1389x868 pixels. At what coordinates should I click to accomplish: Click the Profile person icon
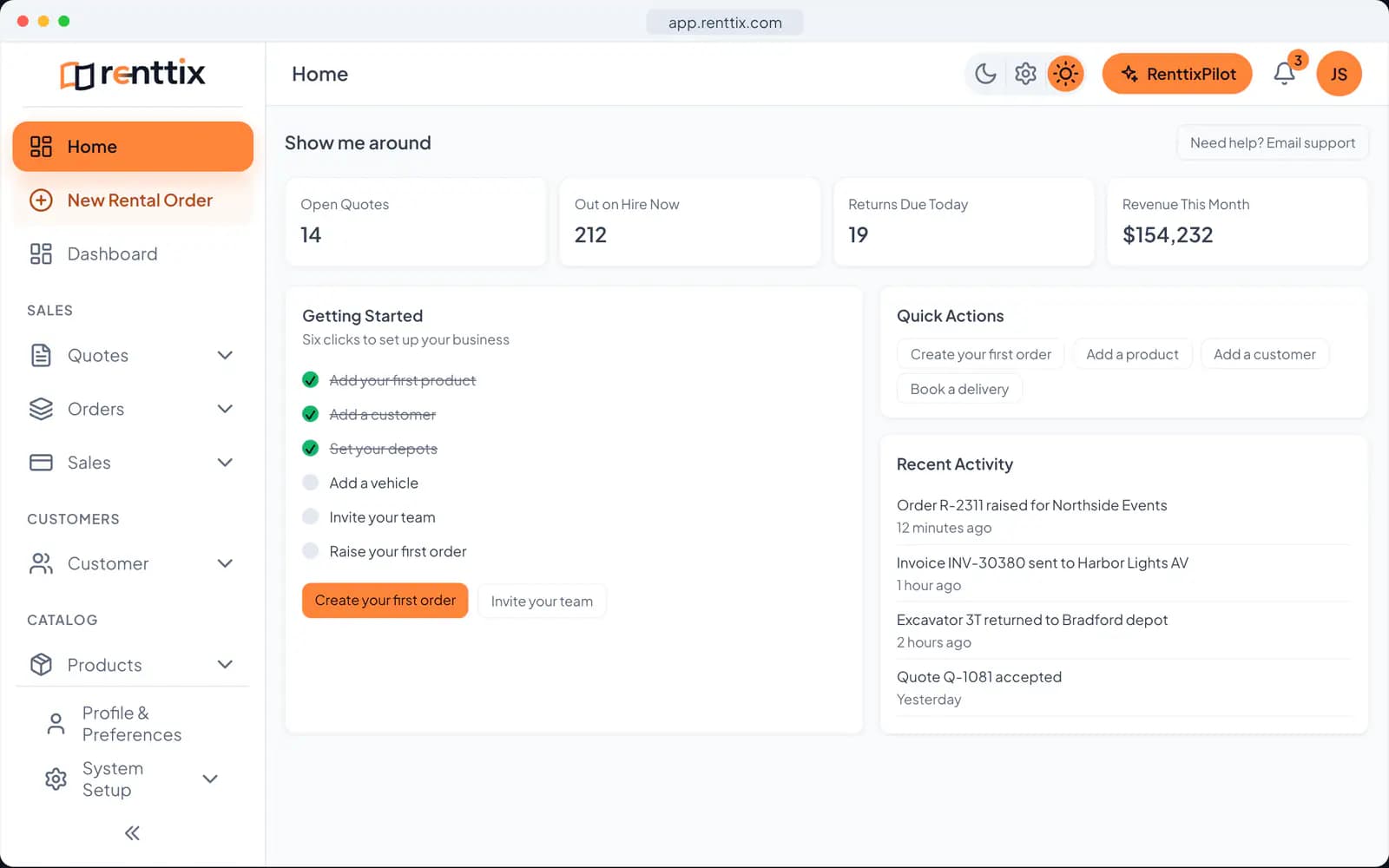click(56, 724)
